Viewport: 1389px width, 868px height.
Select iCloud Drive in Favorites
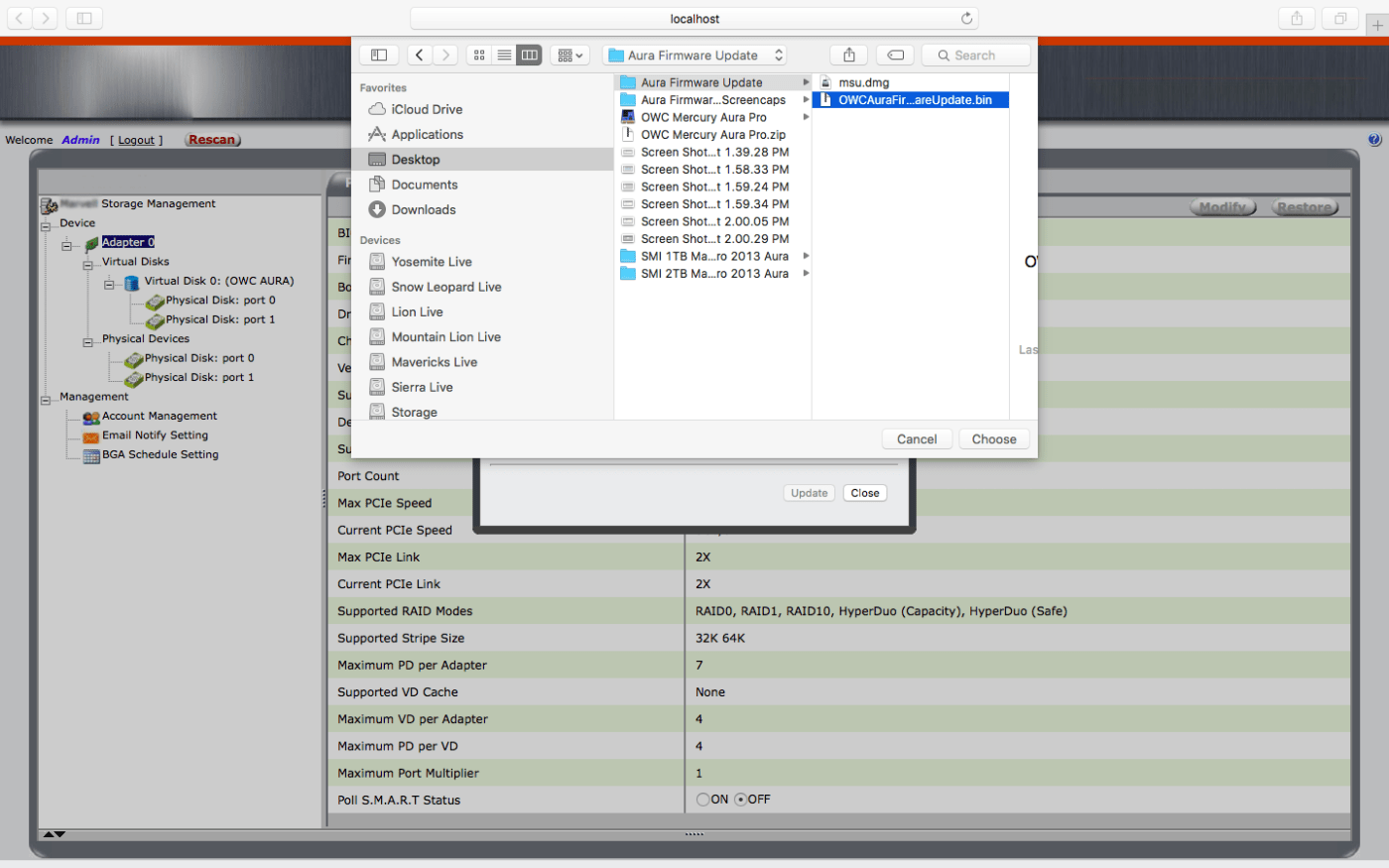pyautogui.click(x=427, y=109)
